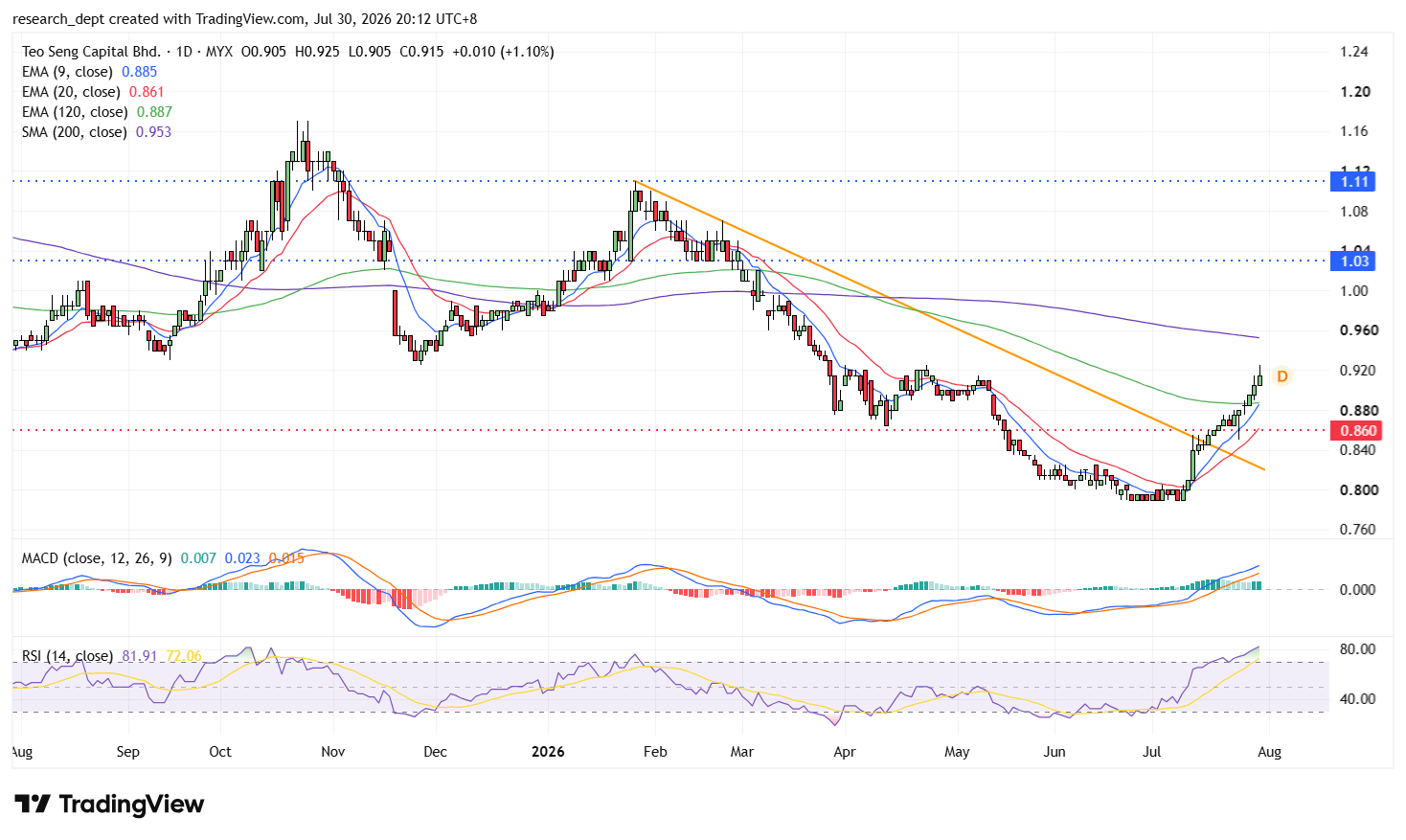The height and width of the screenshot is (840, 1406).
Task: Select the SMA (200, close) legend label
Action: point(75,132)
